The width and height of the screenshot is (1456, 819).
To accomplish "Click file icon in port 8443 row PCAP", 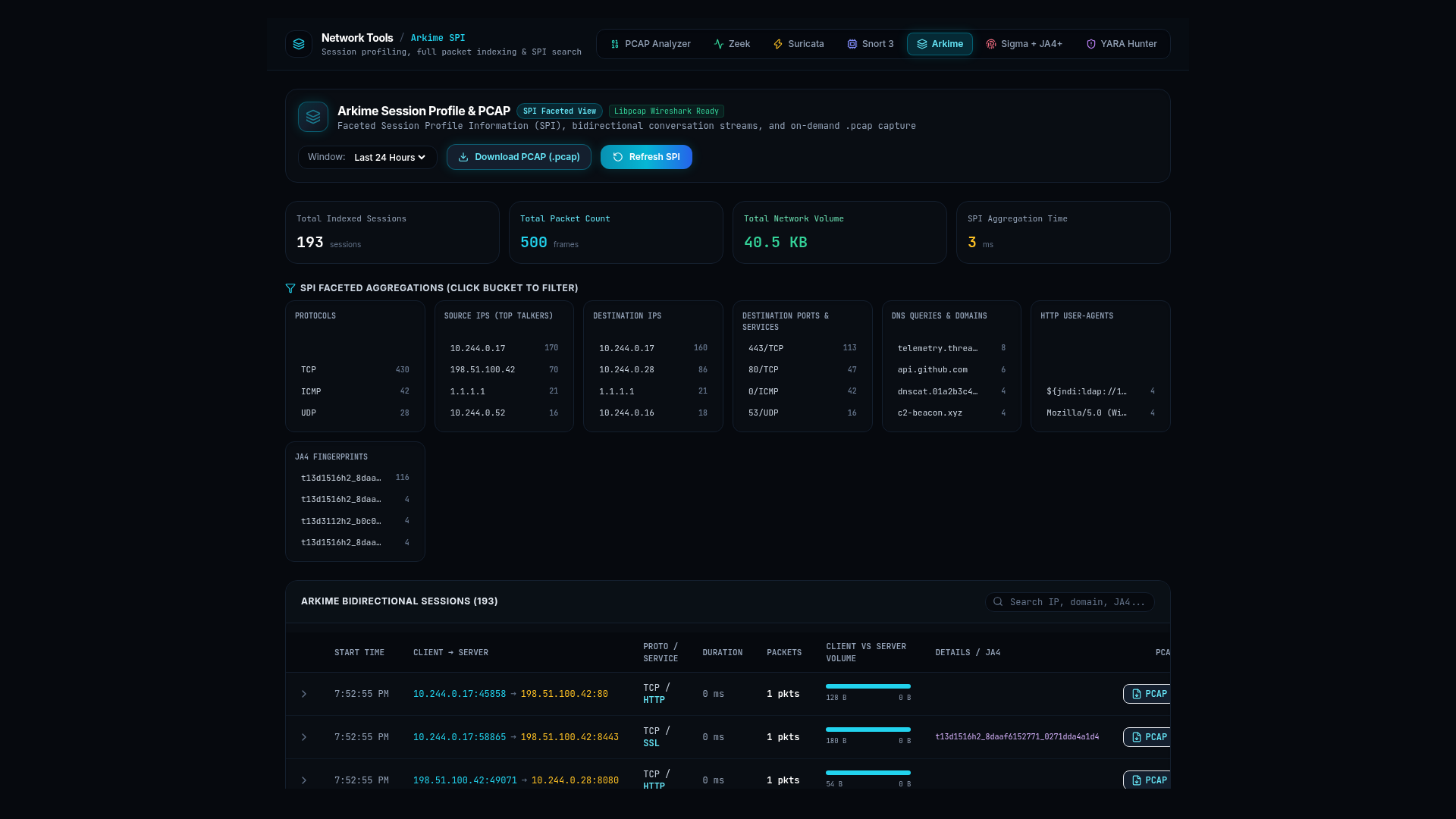I will coord(1137,737).
